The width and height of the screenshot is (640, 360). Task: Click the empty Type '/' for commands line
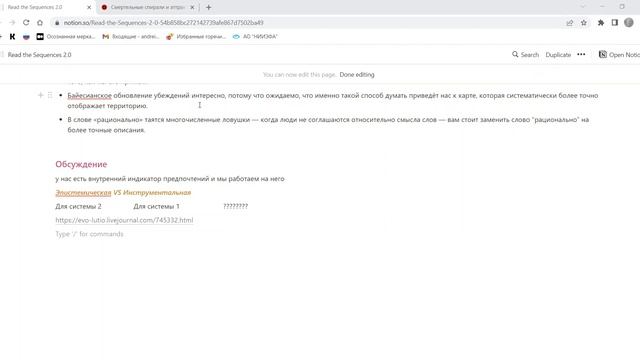pos(89,234)
